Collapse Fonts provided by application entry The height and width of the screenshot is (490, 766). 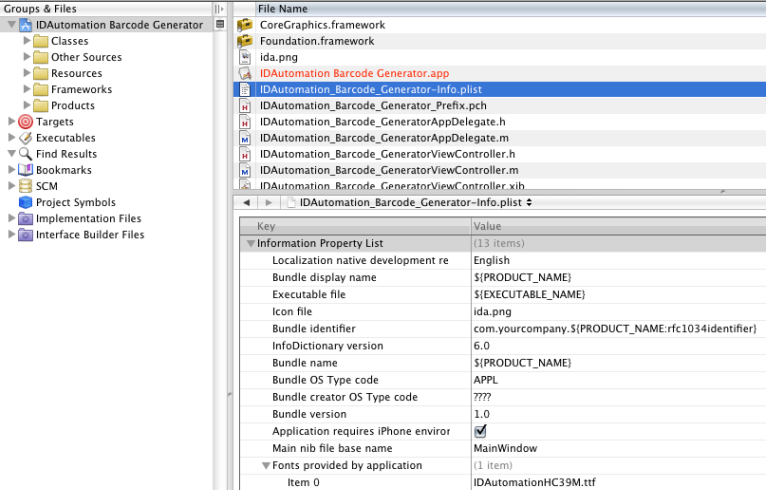tap(266, 466)
